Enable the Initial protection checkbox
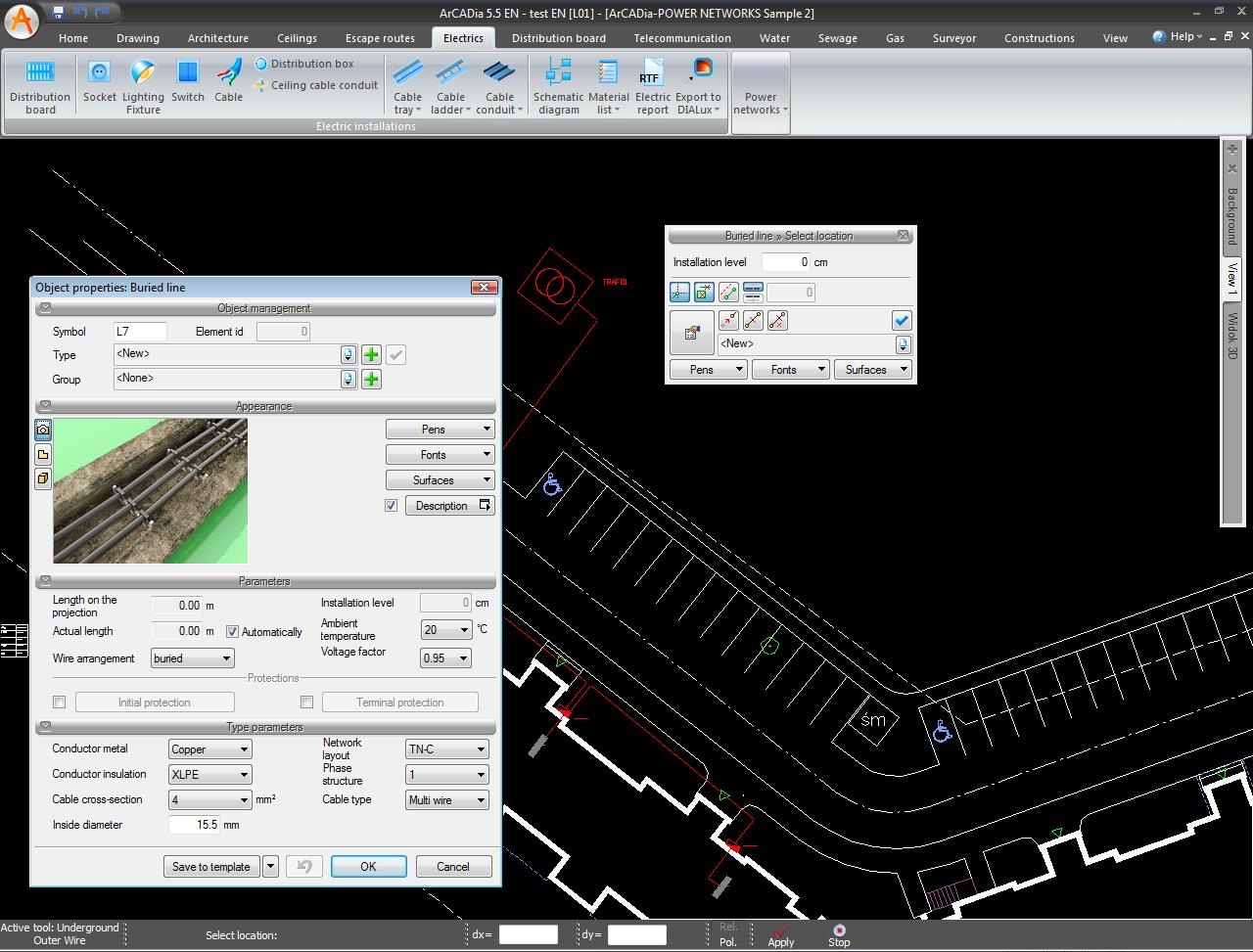The height and width of the screenshot is (952, 1253). (x=60, y=703)
